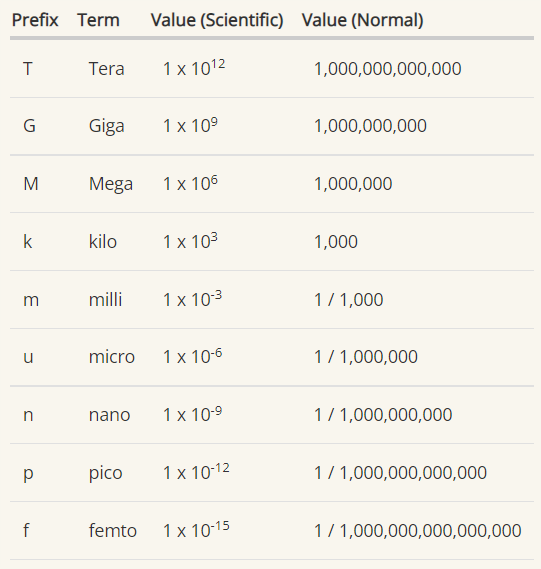Click the Giga term cell

coord(107,126)
